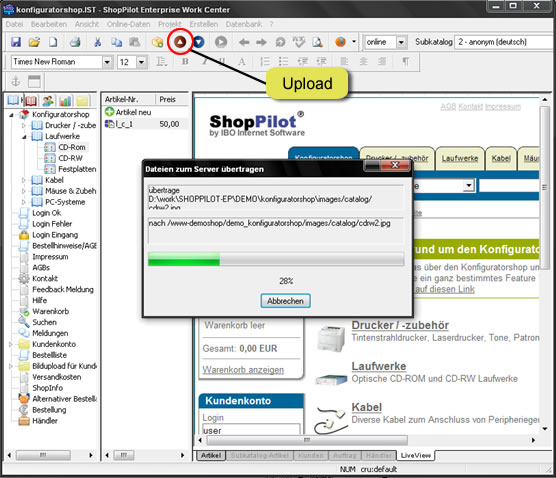The width and height of the screenshot is (556, 478).
Task: Click the LiveView horizontal scrollbar thumb
Action: pos(307,440)
